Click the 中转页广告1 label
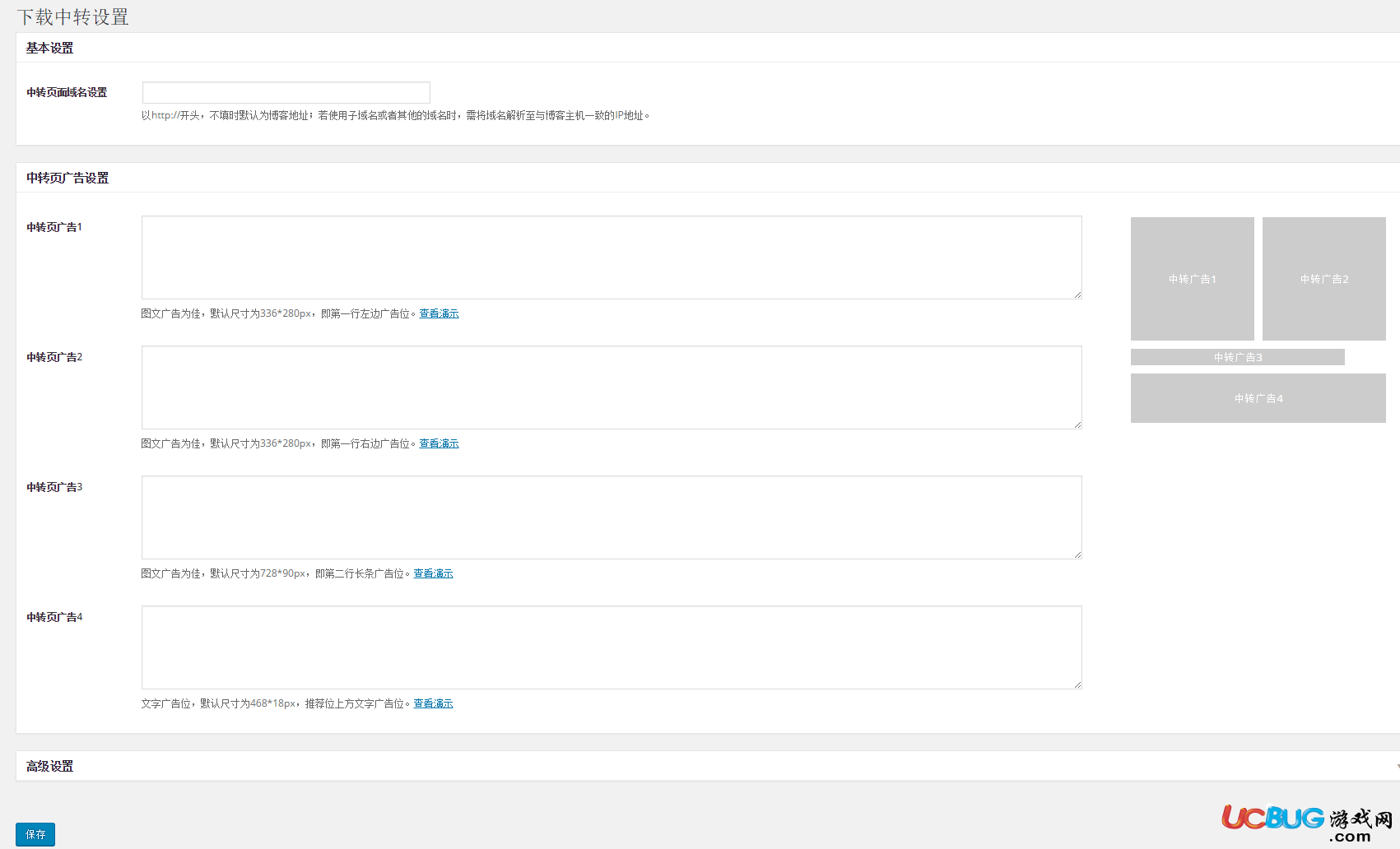The width and height of the screenshot is (1400, 849). (54, 227)
